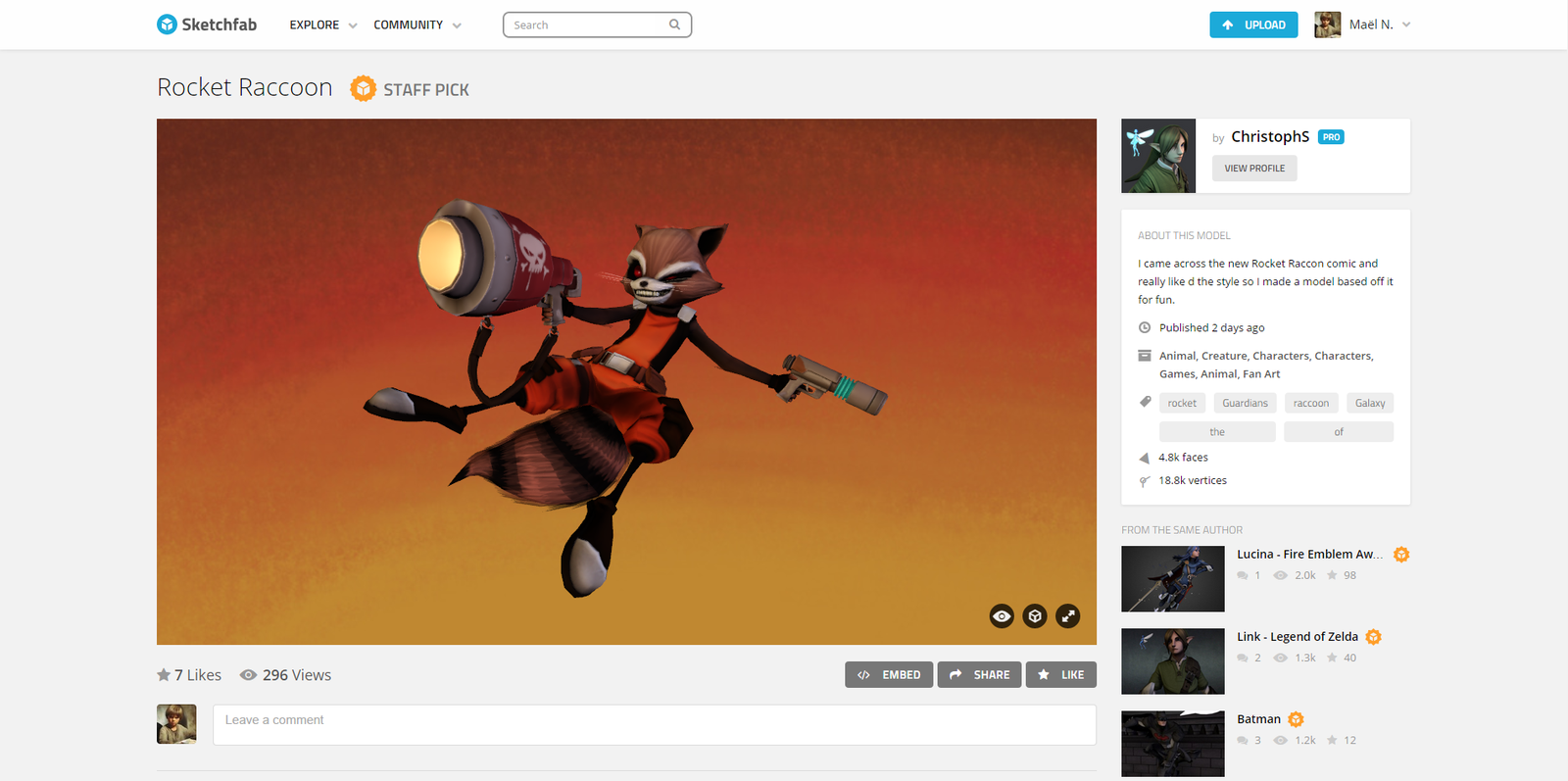The height and width of the screenshot is (781, 1568).
Task: Open Link - Legend of Zelda model link
Action: (1298, 637)
